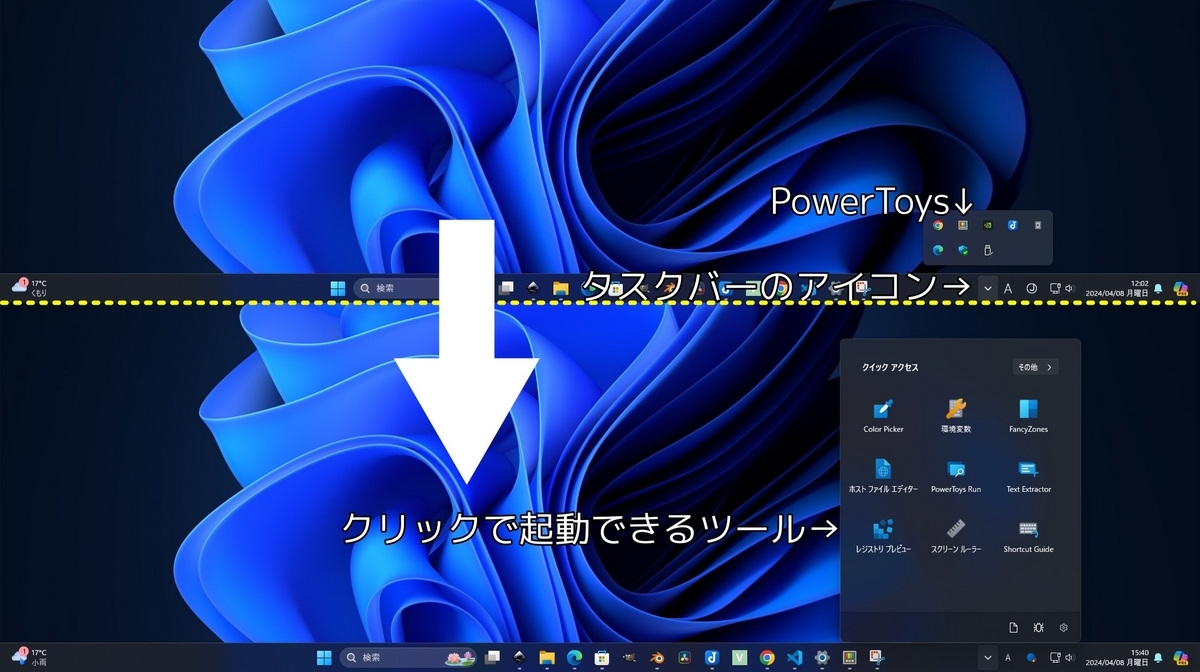Open PowerToys settings via the gear icon
Image resolution: width=1200 pixels, height=672 pixels.
pos(1061,627)
